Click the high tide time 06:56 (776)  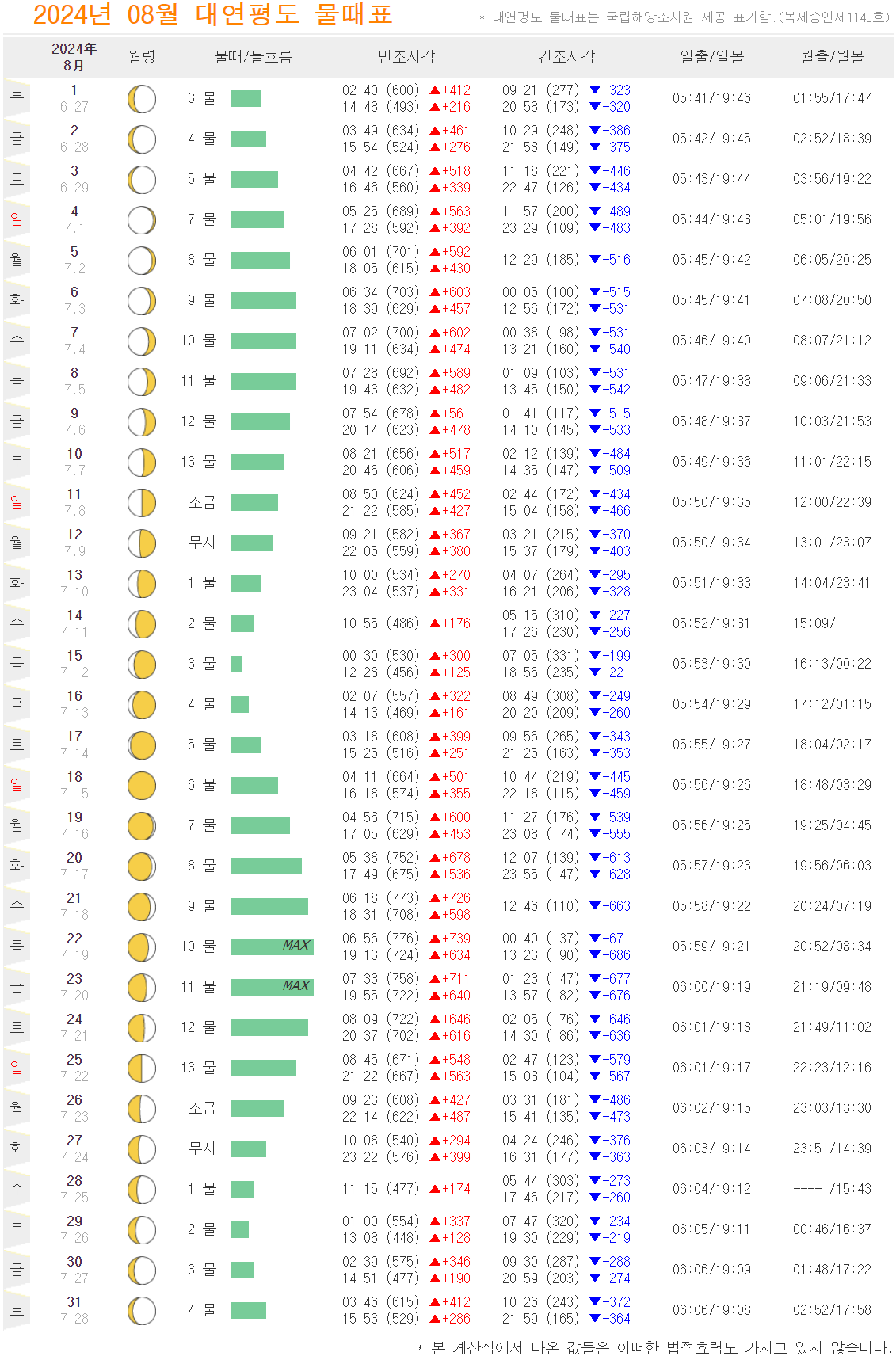point(380,939)
